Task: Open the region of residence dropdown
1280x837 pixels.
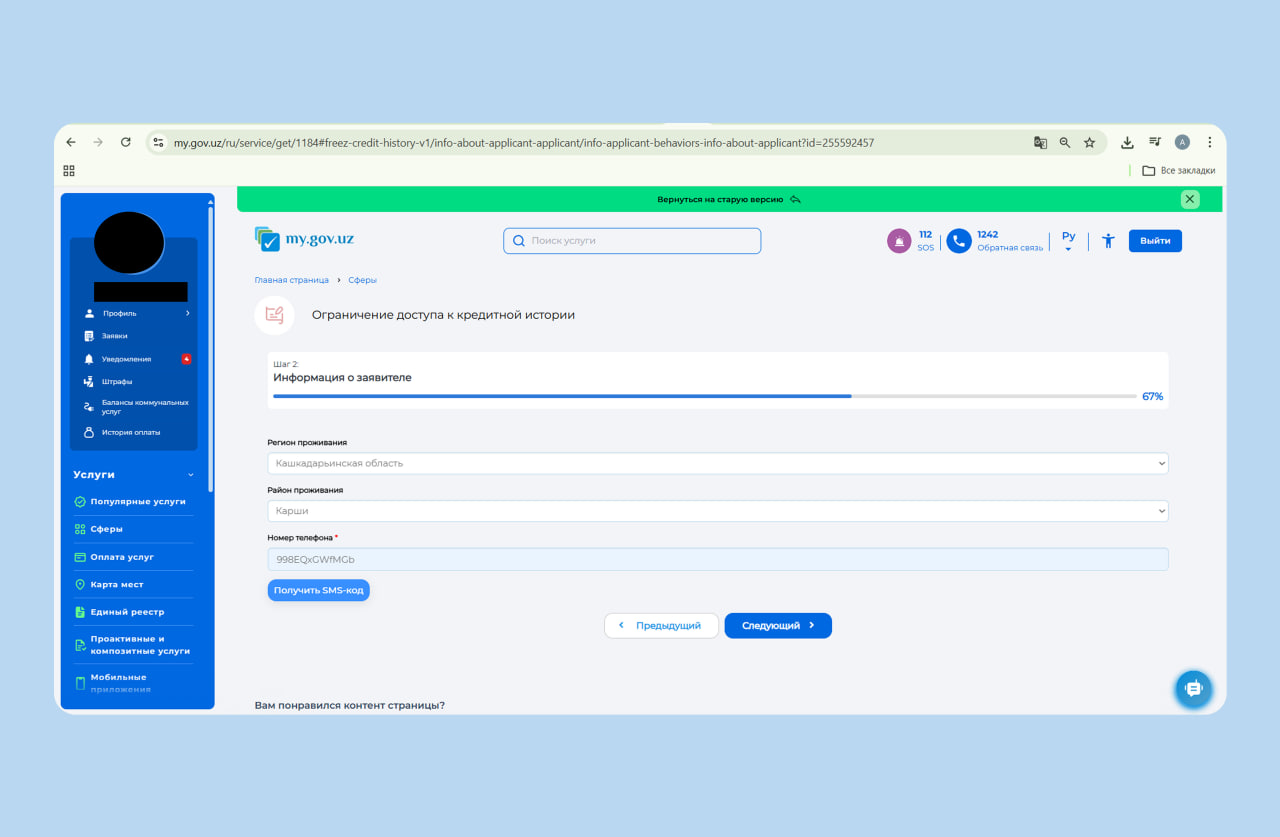Action: pos(717,463)
